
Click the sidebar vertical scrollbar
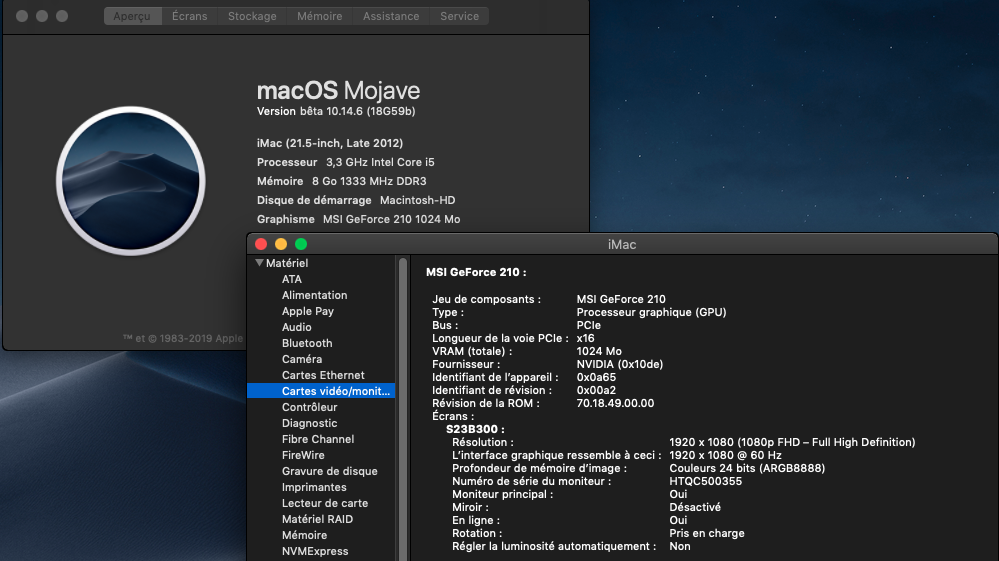pyautogui.click(x=403, y=408)
